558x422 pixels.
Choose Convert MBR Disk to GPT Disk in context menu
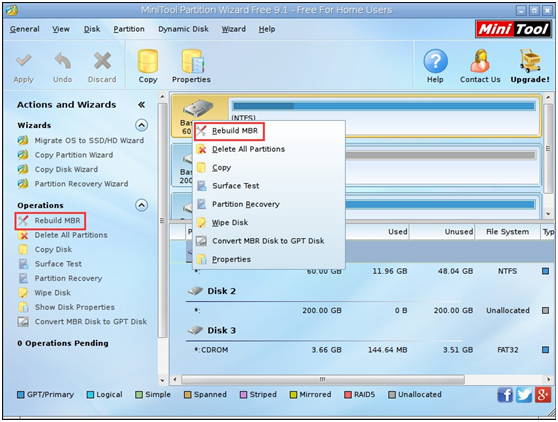(269, 241)
